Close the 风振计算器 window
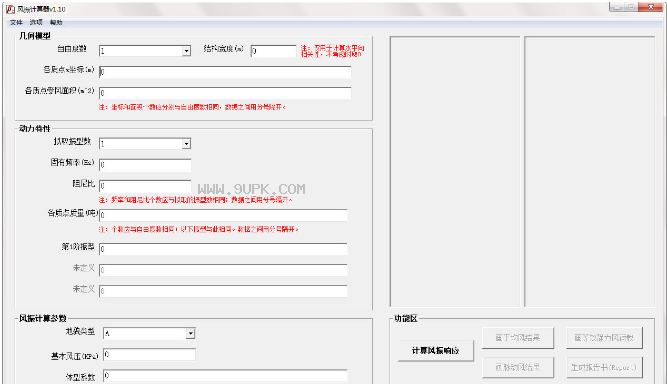 point(651,7)
